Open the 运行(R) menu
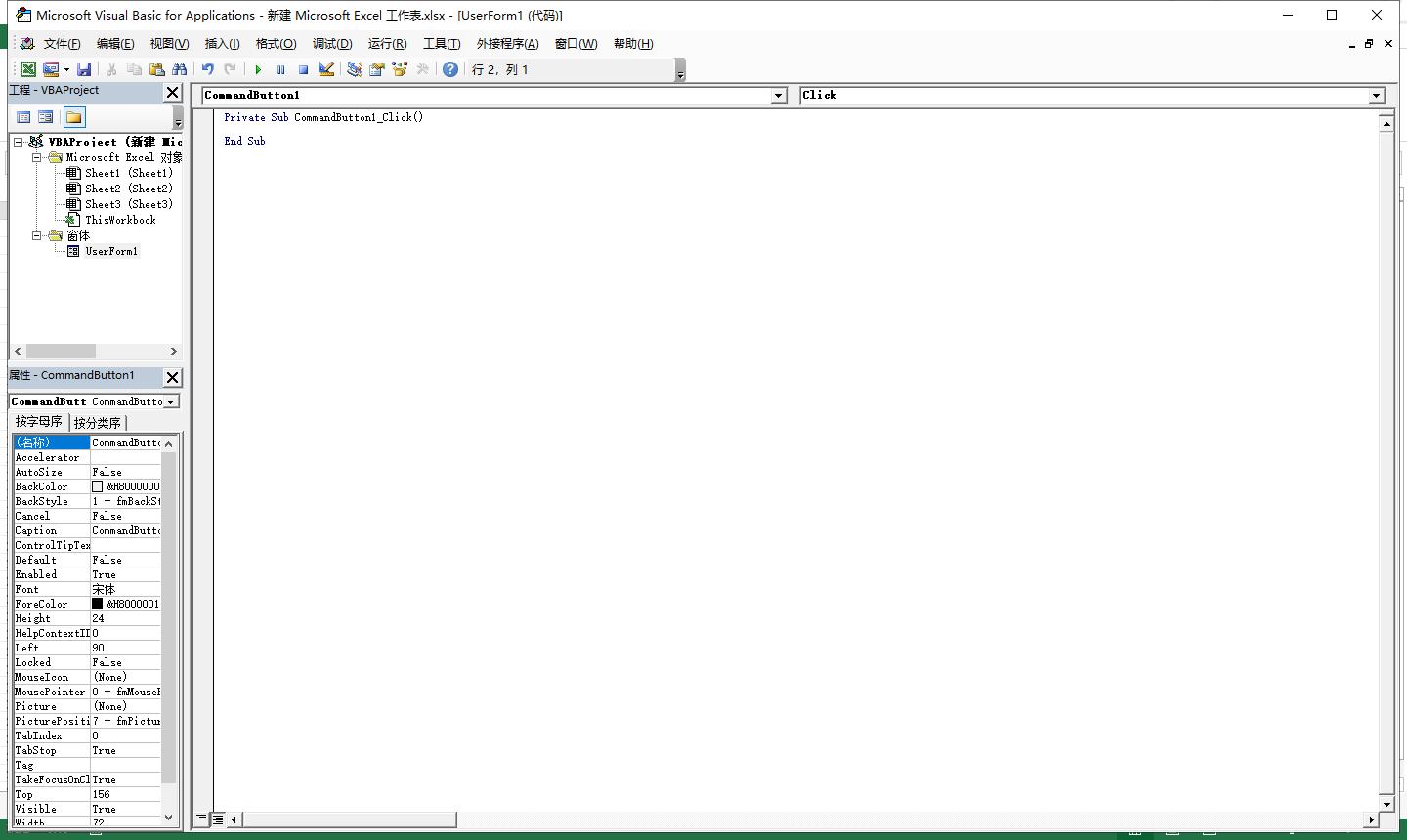The height and width of the screenshot is (840, 1407). [x=387, y=44]
